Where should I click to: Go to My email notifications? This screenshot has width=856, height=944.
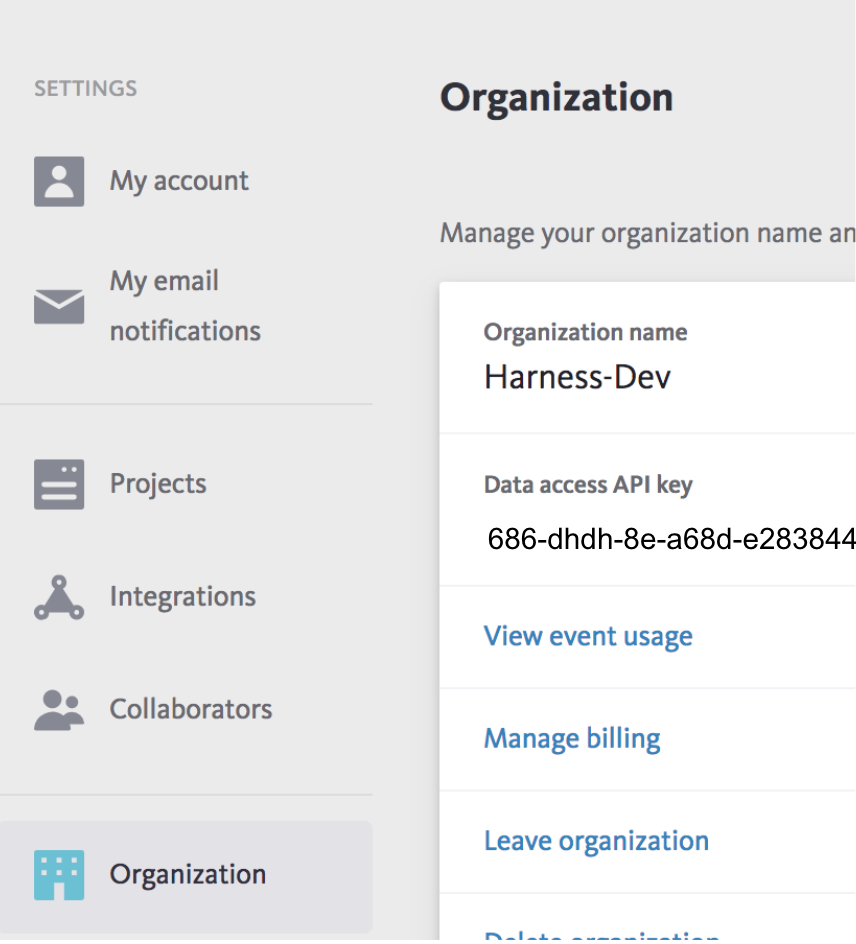[185, 306]
